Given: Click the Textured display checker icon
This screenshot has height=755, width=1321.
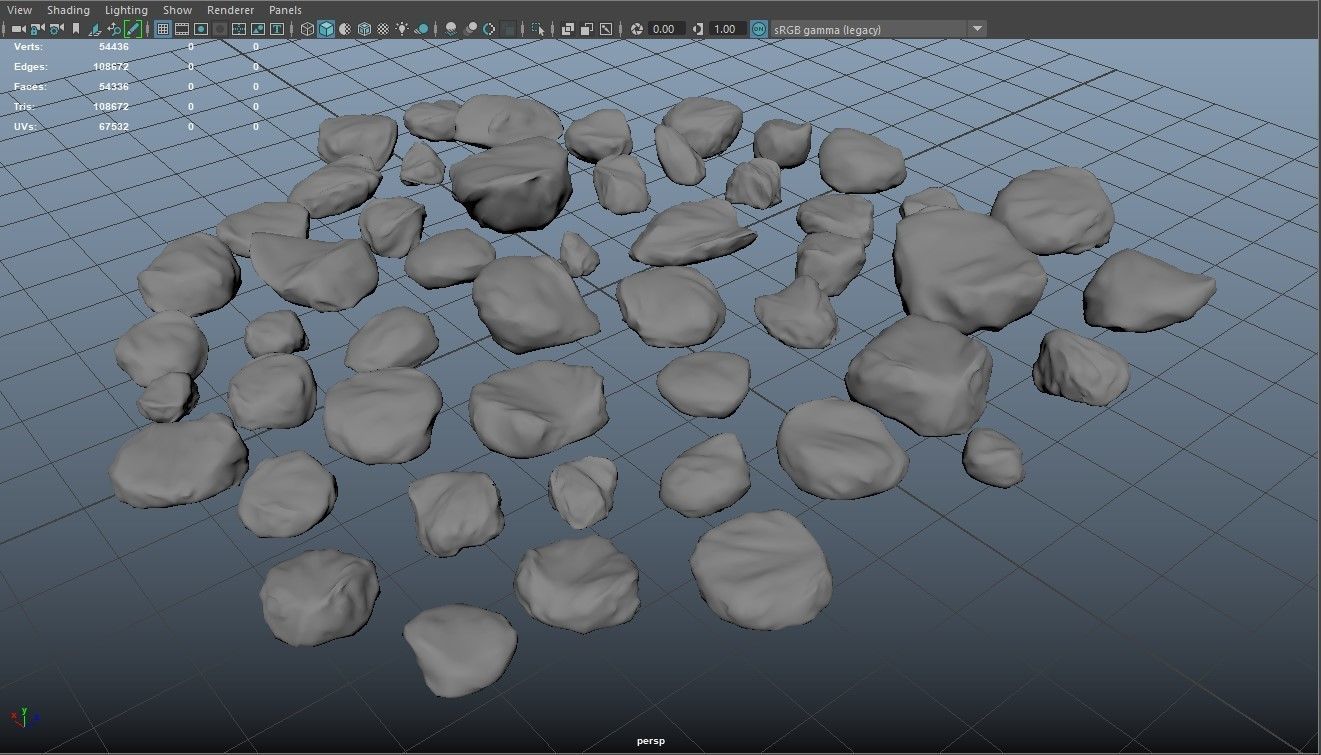Looking at the screenshot, I should pos(383,29).
